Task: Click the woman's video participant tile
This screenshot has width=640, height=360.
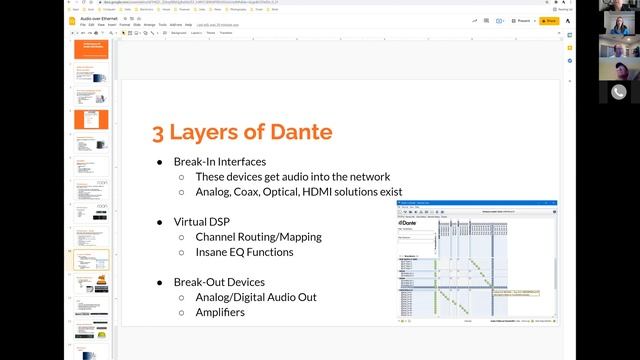Action: coord(619,23)
